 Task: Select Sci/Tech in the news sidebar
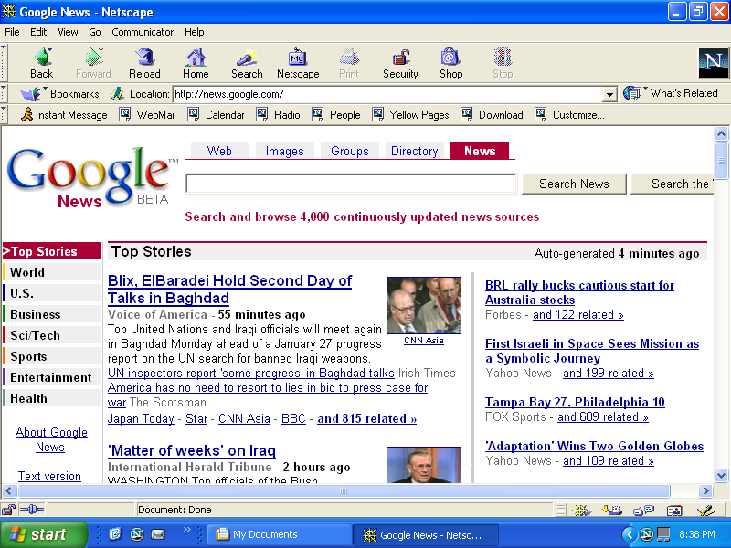35,336
